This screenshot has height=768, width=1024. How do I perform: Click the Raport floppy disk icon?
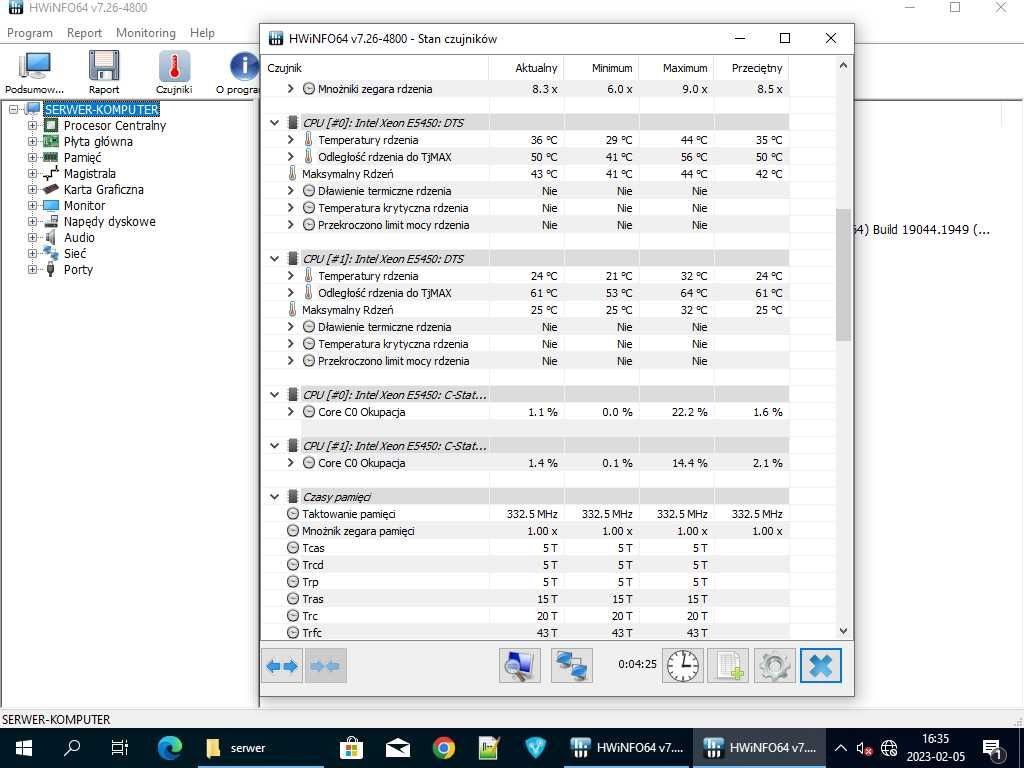pos(104,73)
